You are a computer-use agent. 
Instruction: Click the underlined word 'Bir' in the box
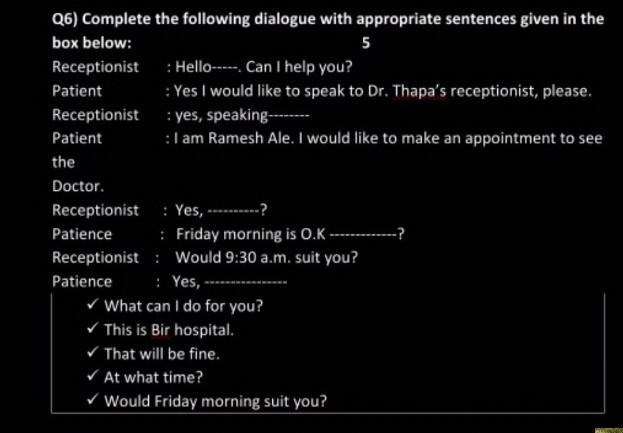[160, 330]
